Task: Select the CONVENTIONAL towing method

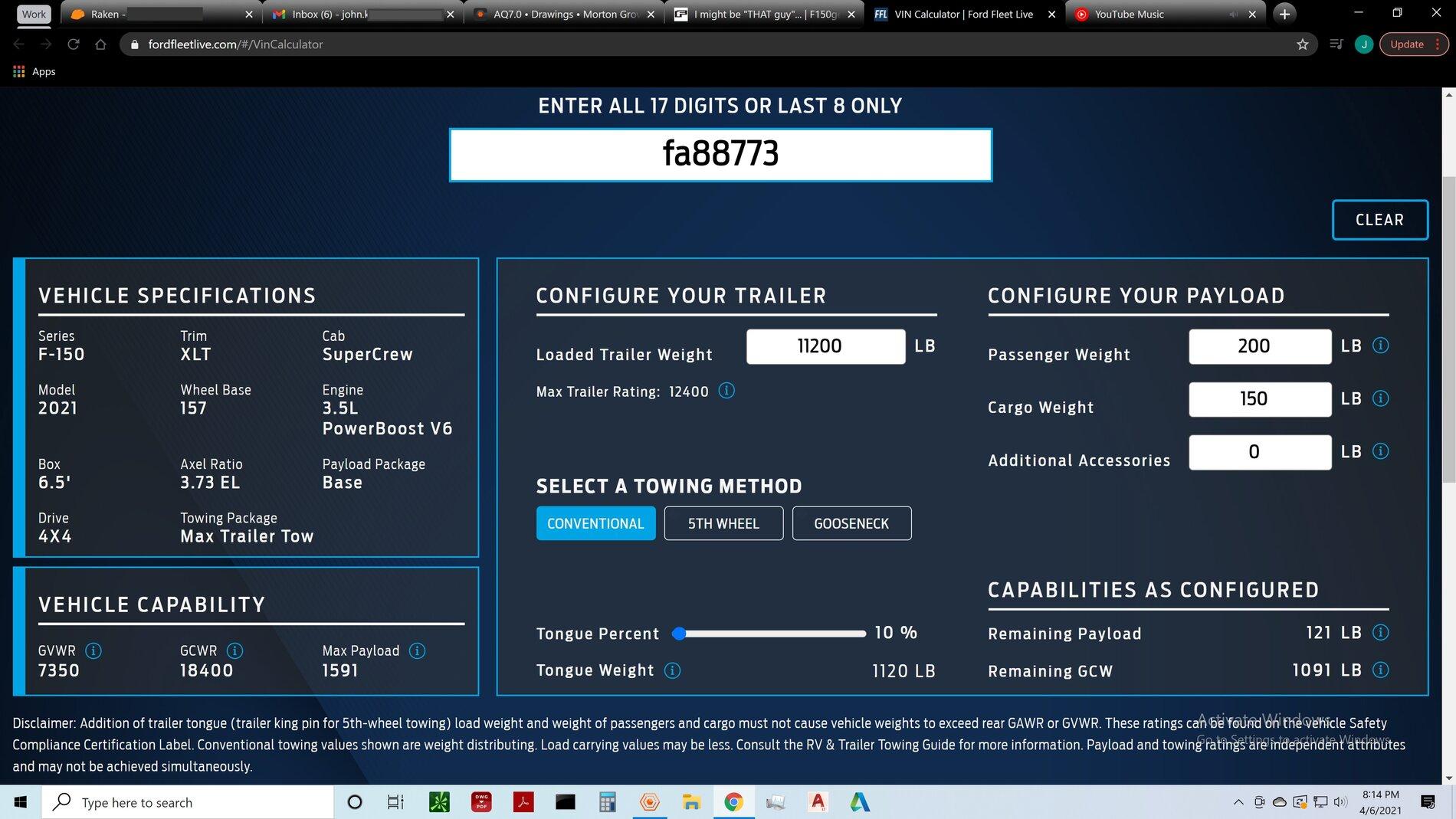Action: pos(595,523)
